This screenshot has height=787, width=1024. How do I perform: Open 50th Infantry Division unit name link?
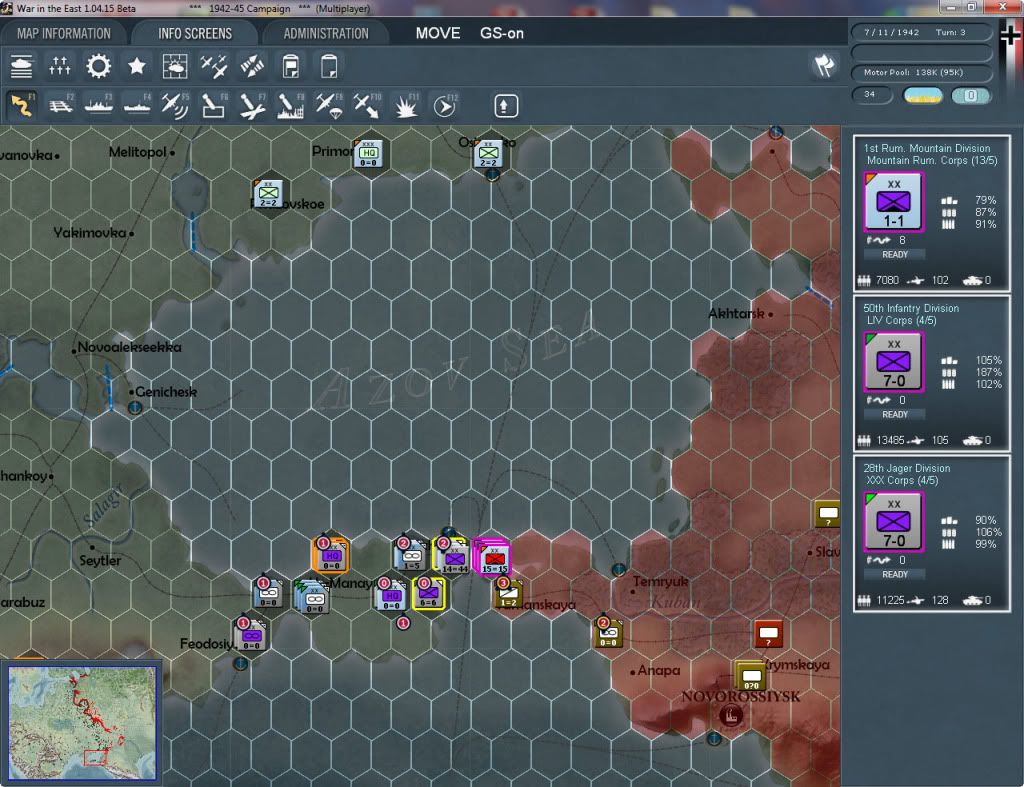coord(911,308)
